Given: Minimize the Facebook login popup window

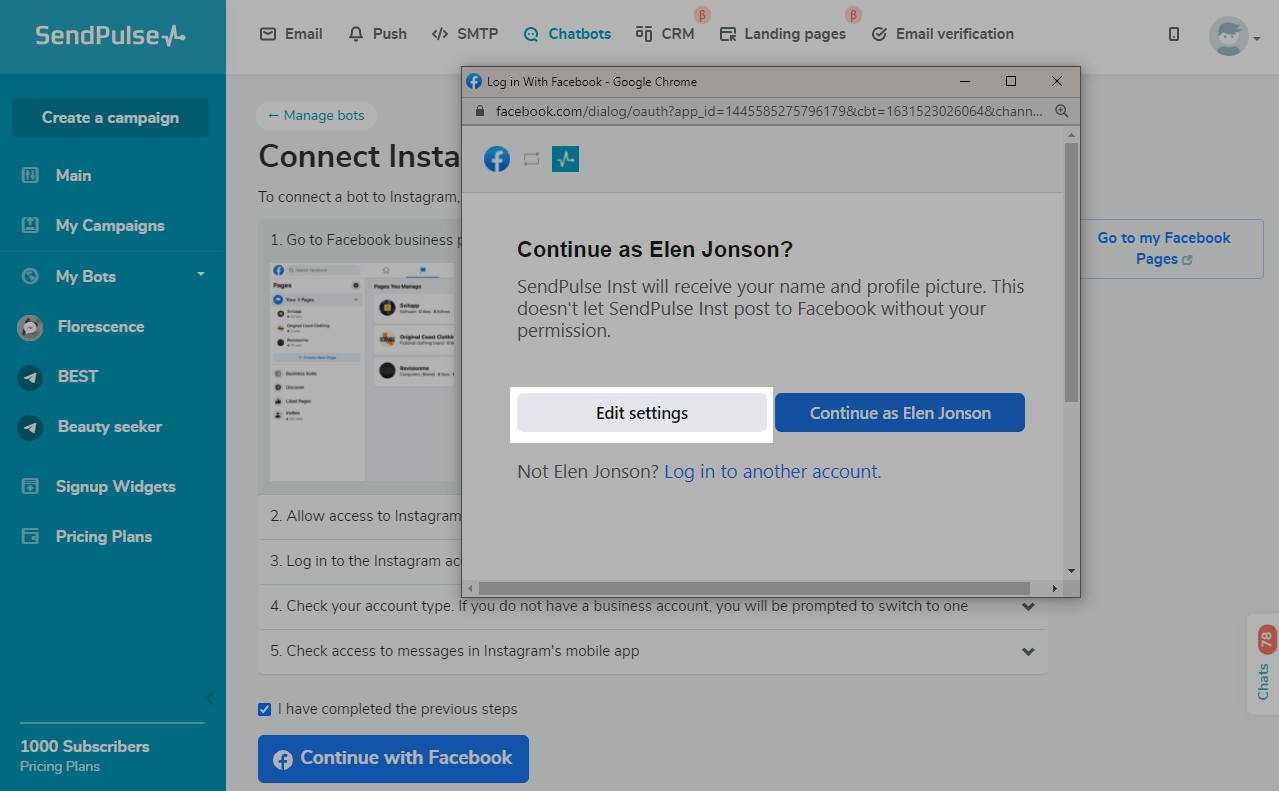Looking at the screenshot, I should point(965,81).
